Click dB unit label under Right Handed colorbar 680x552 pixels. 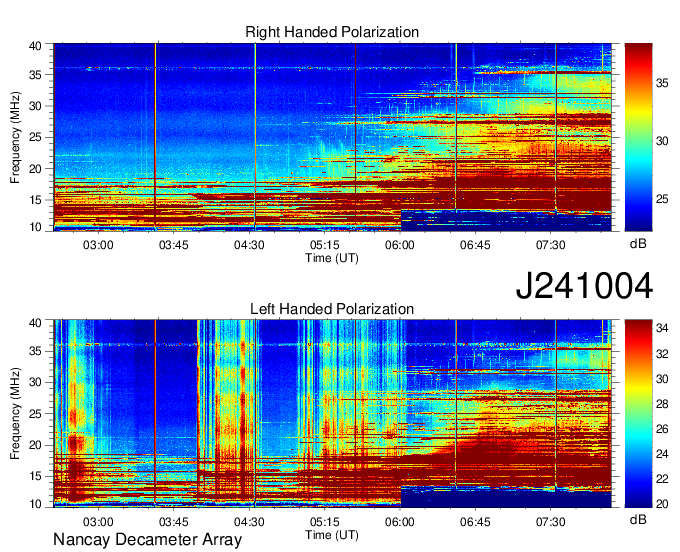point(638,243)
